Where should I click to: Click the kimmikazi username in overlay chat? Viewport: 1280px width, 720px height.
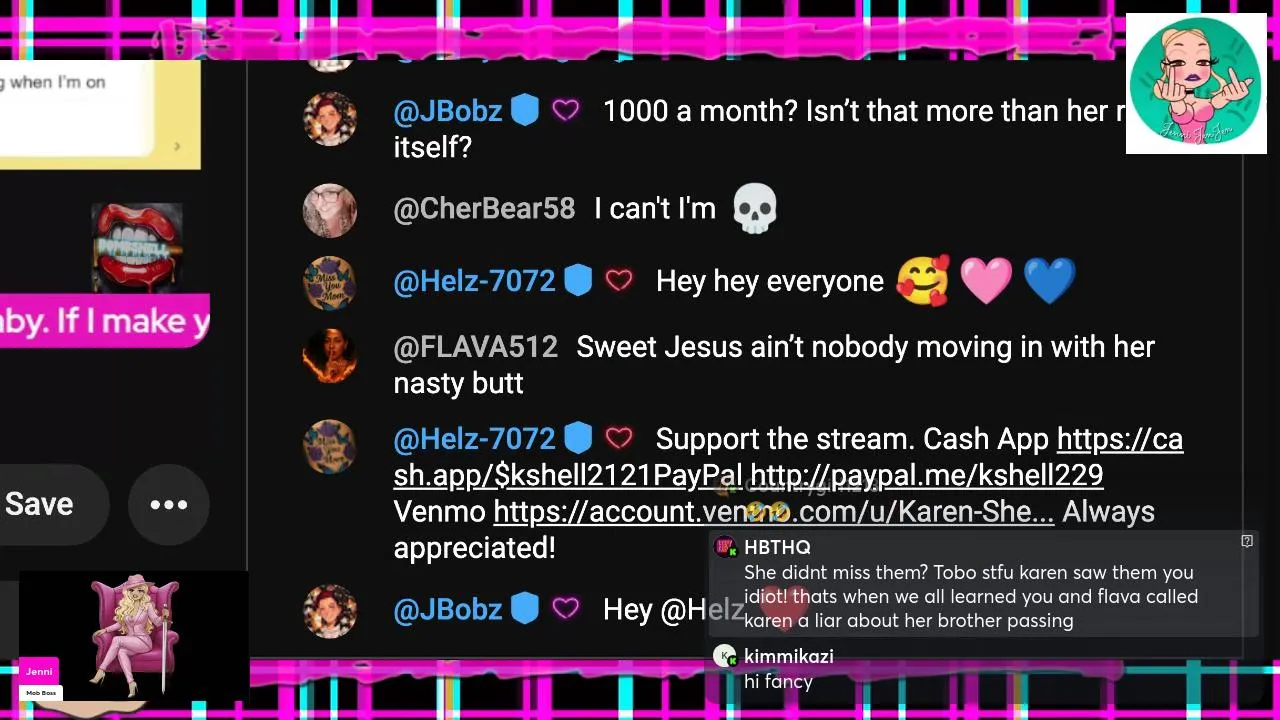click(x=788, y=656)
